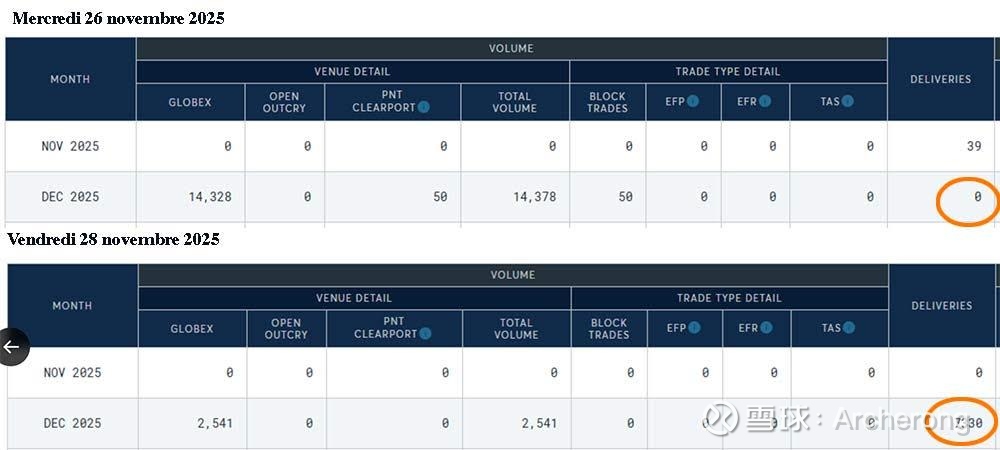Select Globex column header in 26 novembre table
1000x450 pixels.
coord(190,102)
